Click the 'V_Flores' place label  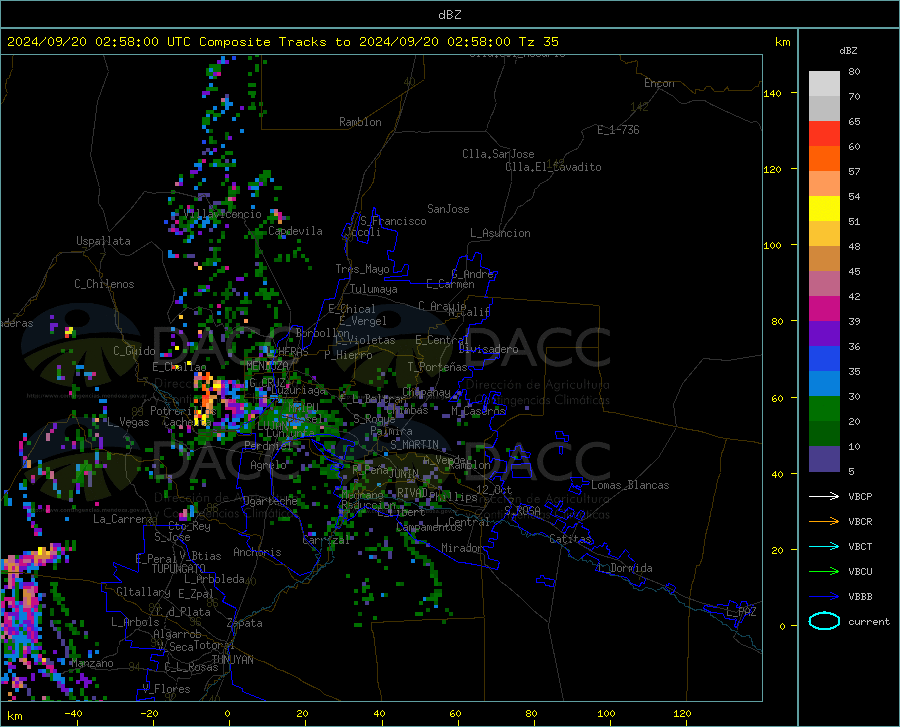click(x=166, y=689)
